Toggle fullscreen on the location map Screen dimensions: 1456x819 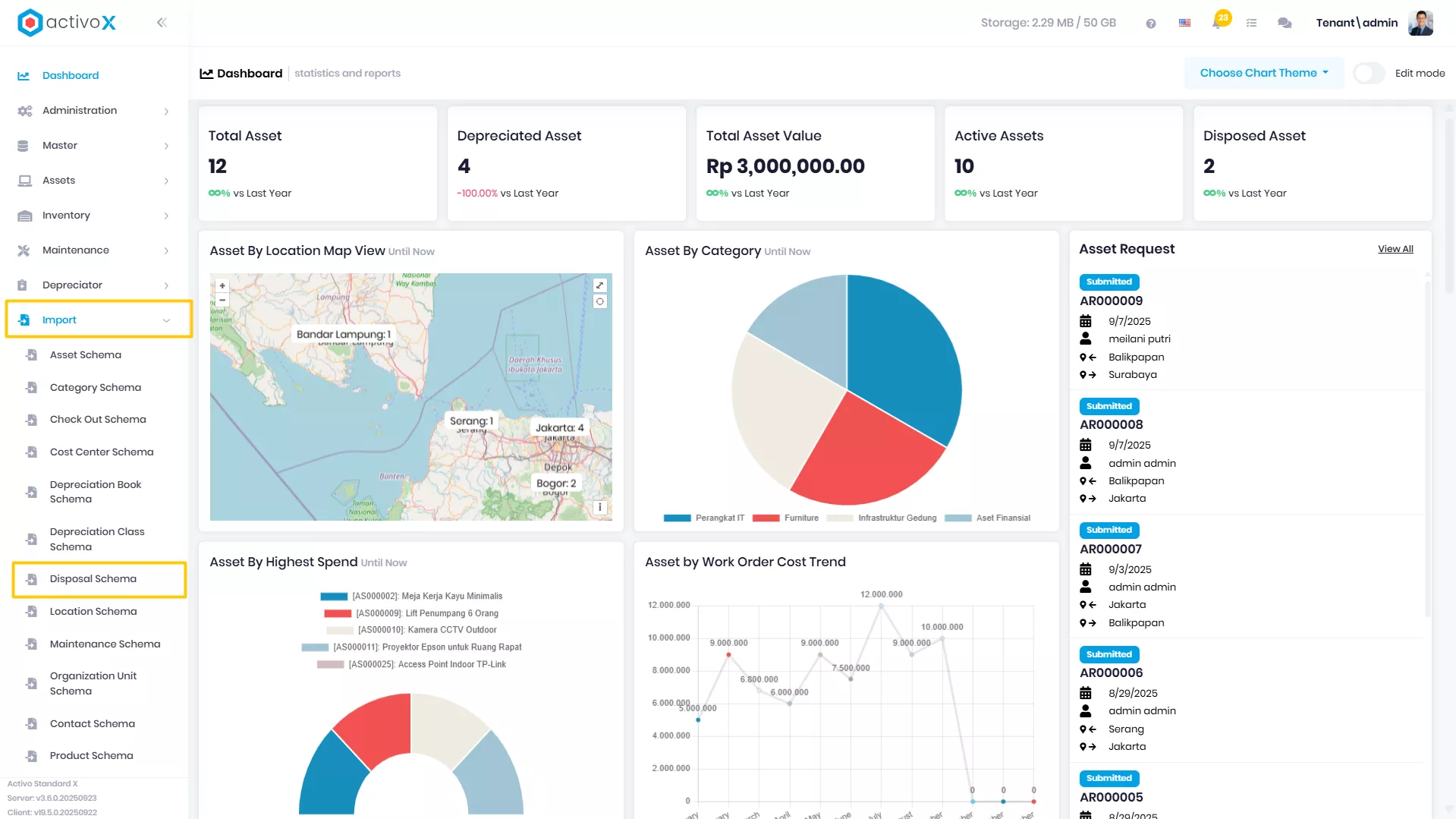[599, 285]
